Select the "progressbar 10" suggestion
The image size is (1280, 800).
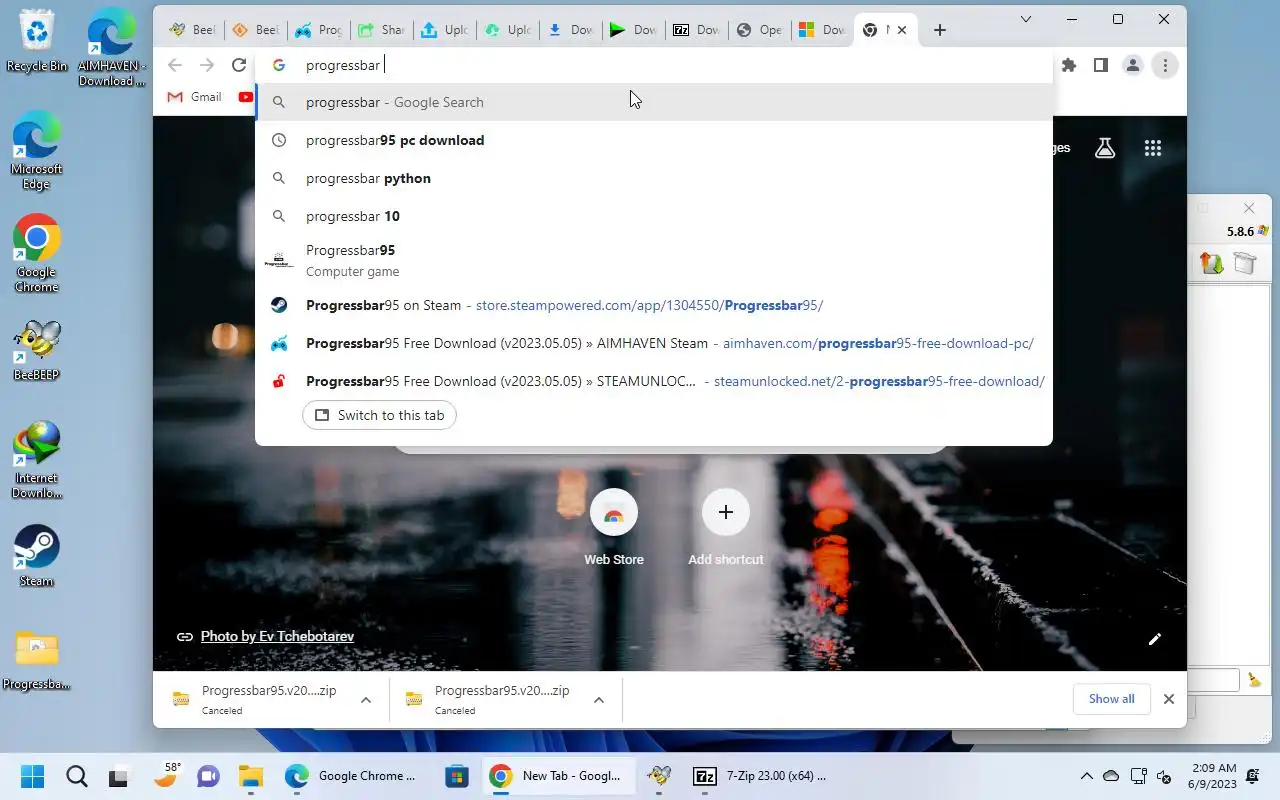tap(654, 216)
